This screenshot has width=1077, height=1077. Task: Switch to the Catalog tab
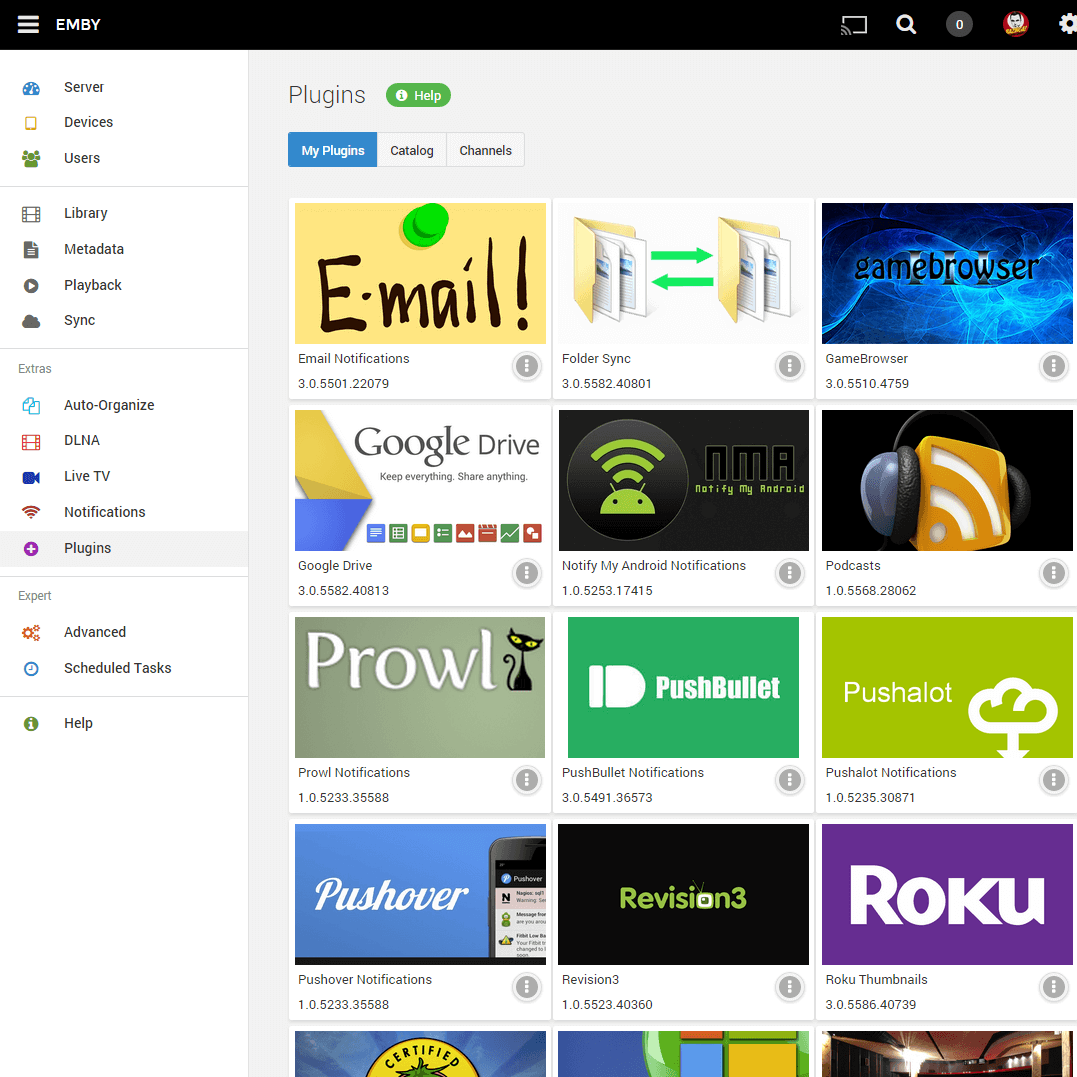412,150
